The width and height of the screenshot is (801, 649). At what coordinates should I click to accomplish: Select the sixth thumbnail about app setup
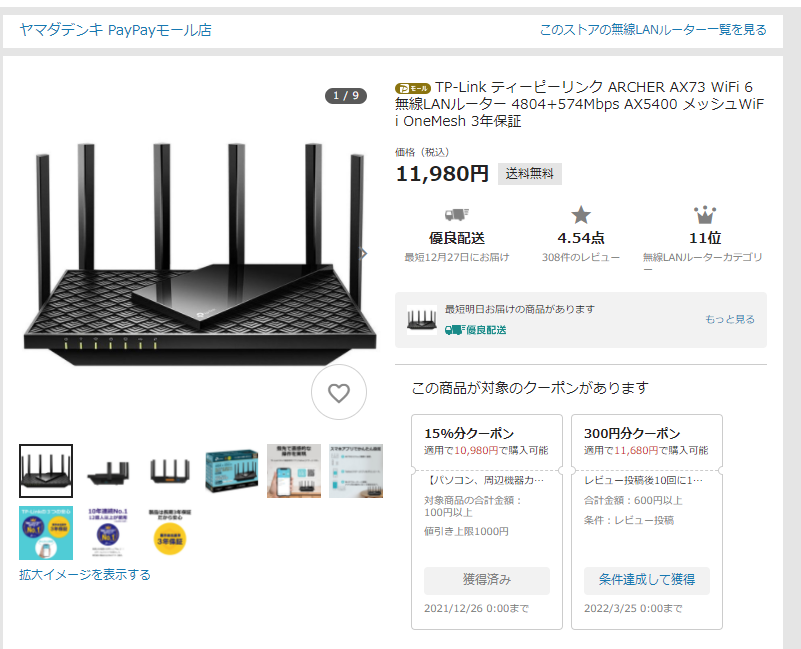point(356,471)
